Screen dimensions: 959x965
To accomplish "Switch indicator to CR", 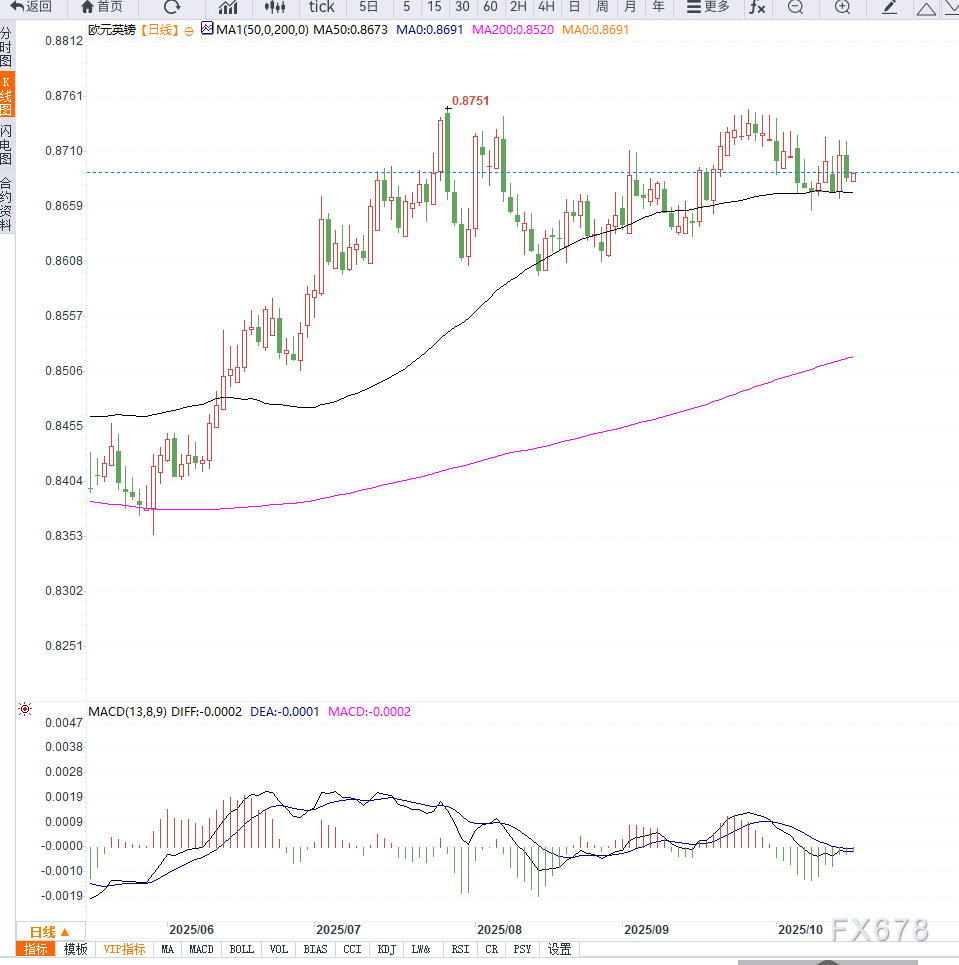I will (491, 949).
